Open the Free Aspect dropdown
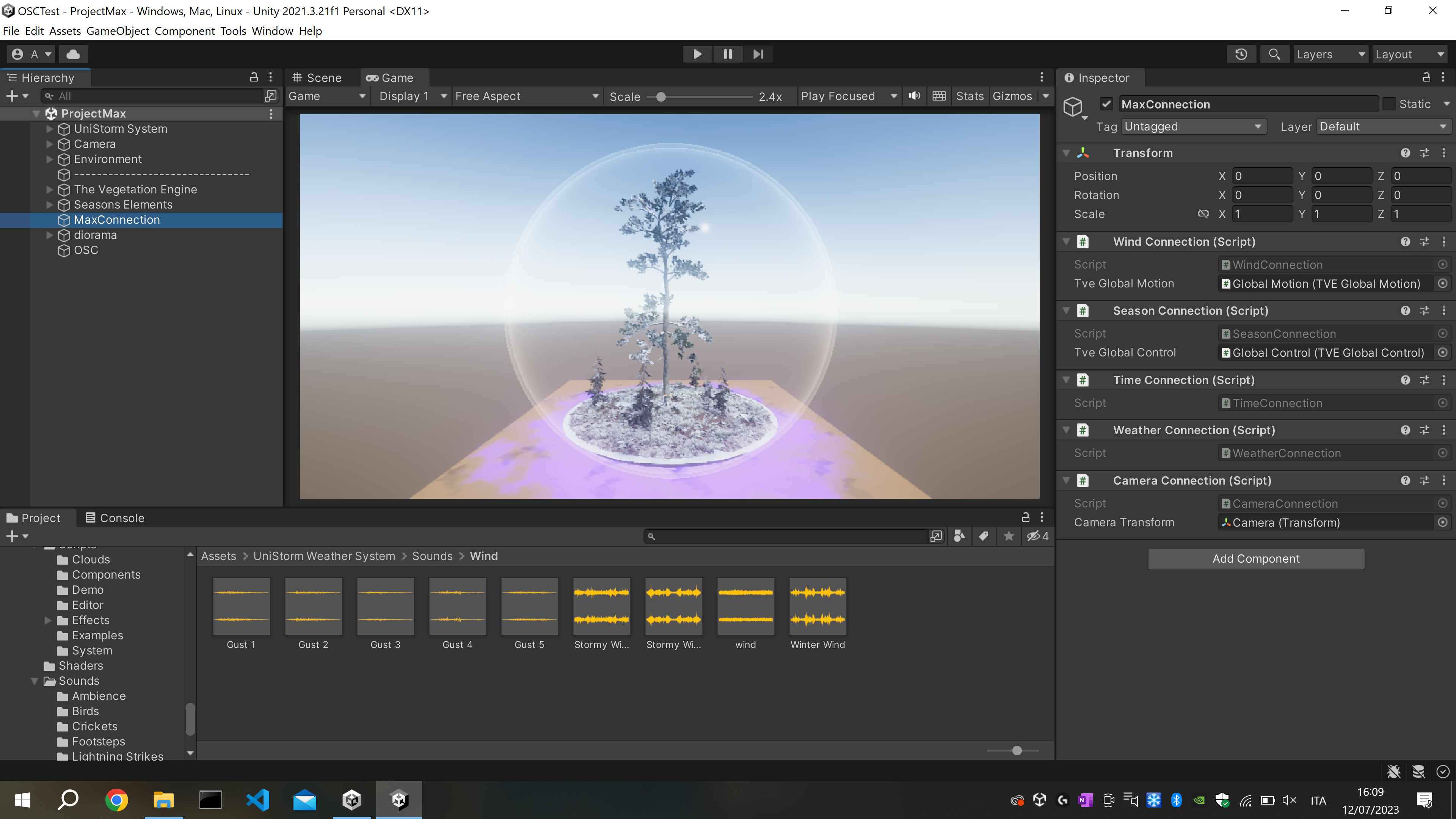 [527, 96]
